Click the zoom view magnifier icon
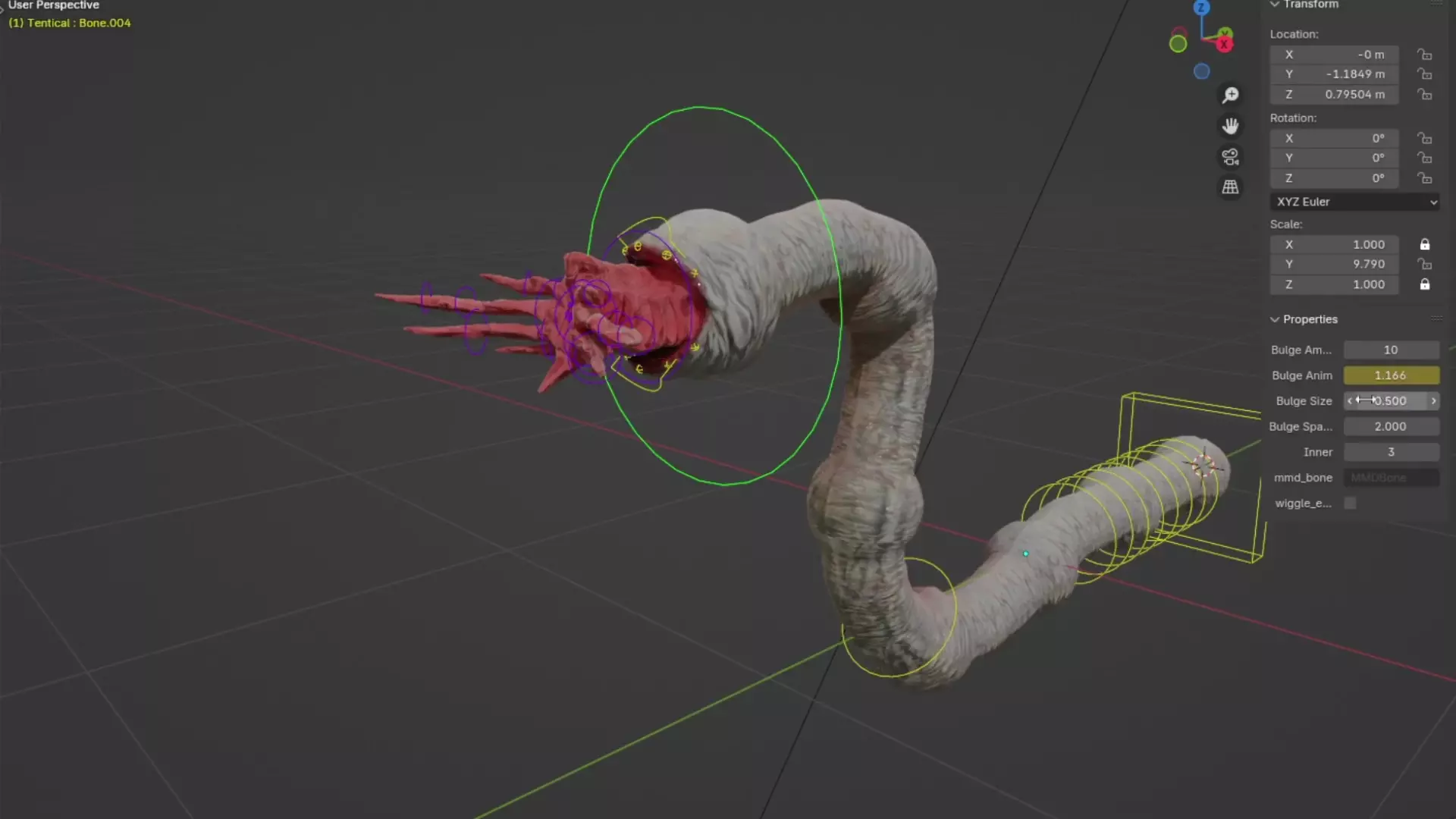The width and height of the screenshot is (1456, 819). click(1230, 95)
